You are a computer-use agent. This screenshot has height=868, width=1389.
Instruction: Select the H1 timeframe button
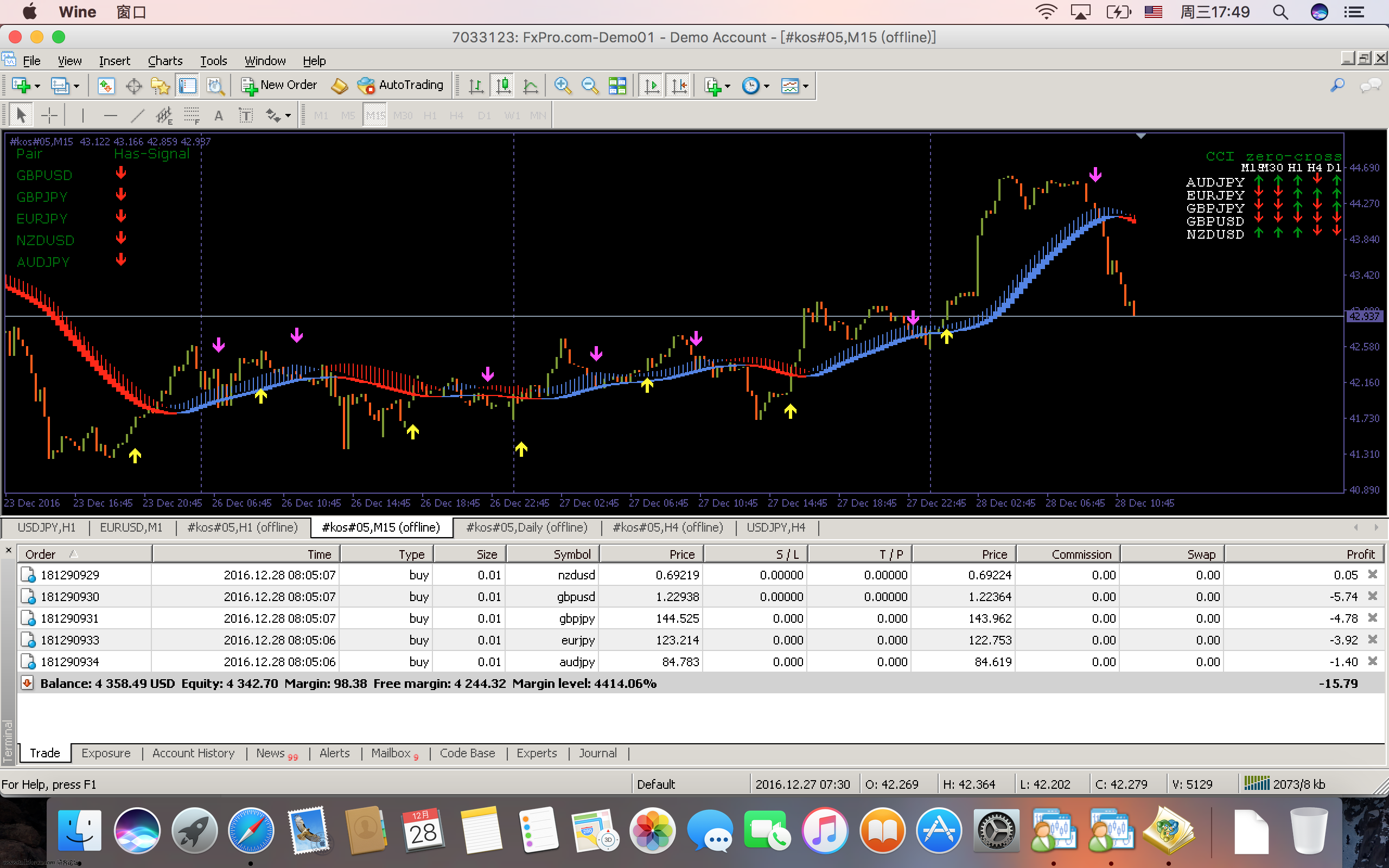click(430, 116)
